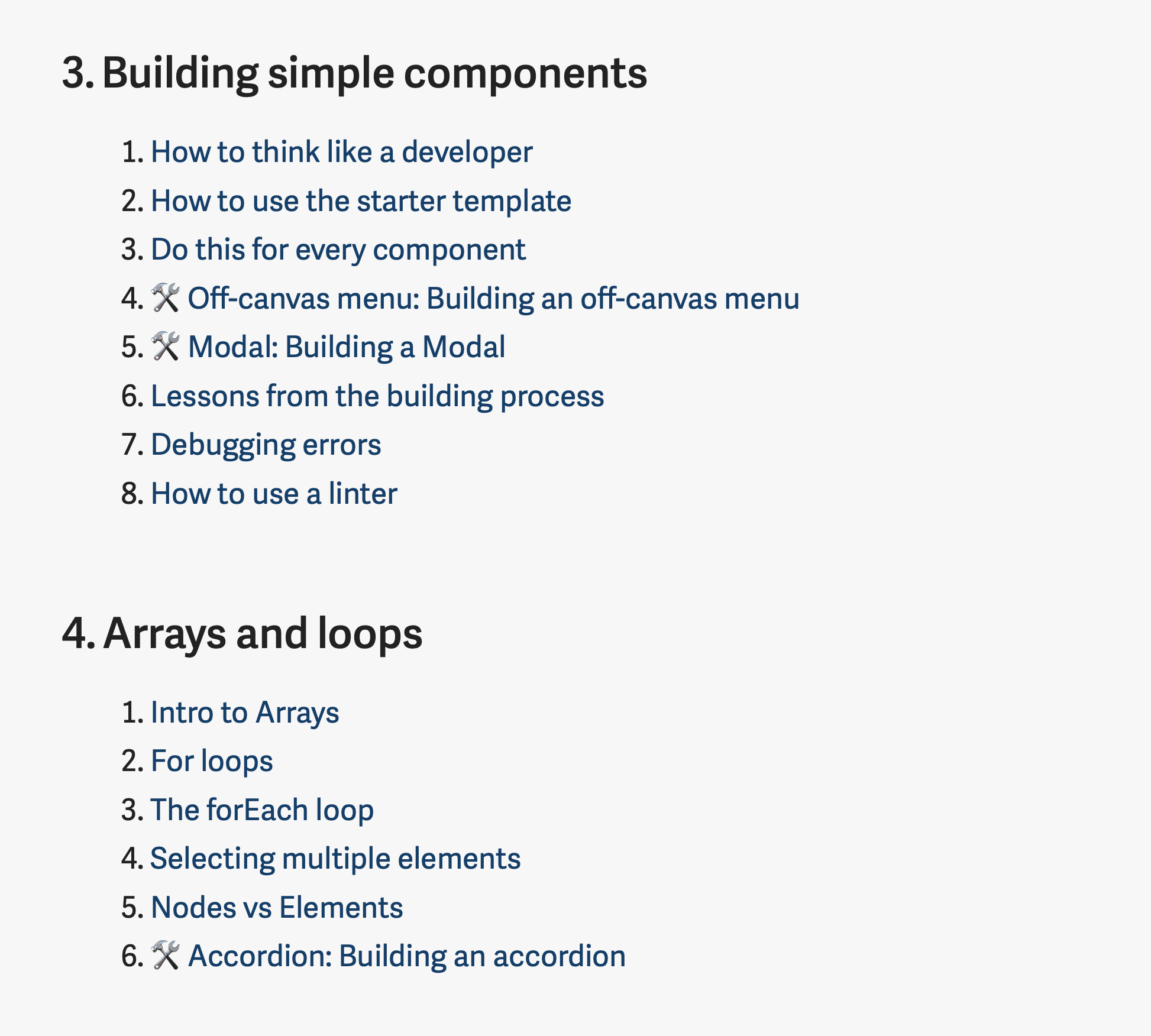Click the "3. Building simple components" heading
The width and height of the screenshot is (1151, 1036).
pos(354,73)
